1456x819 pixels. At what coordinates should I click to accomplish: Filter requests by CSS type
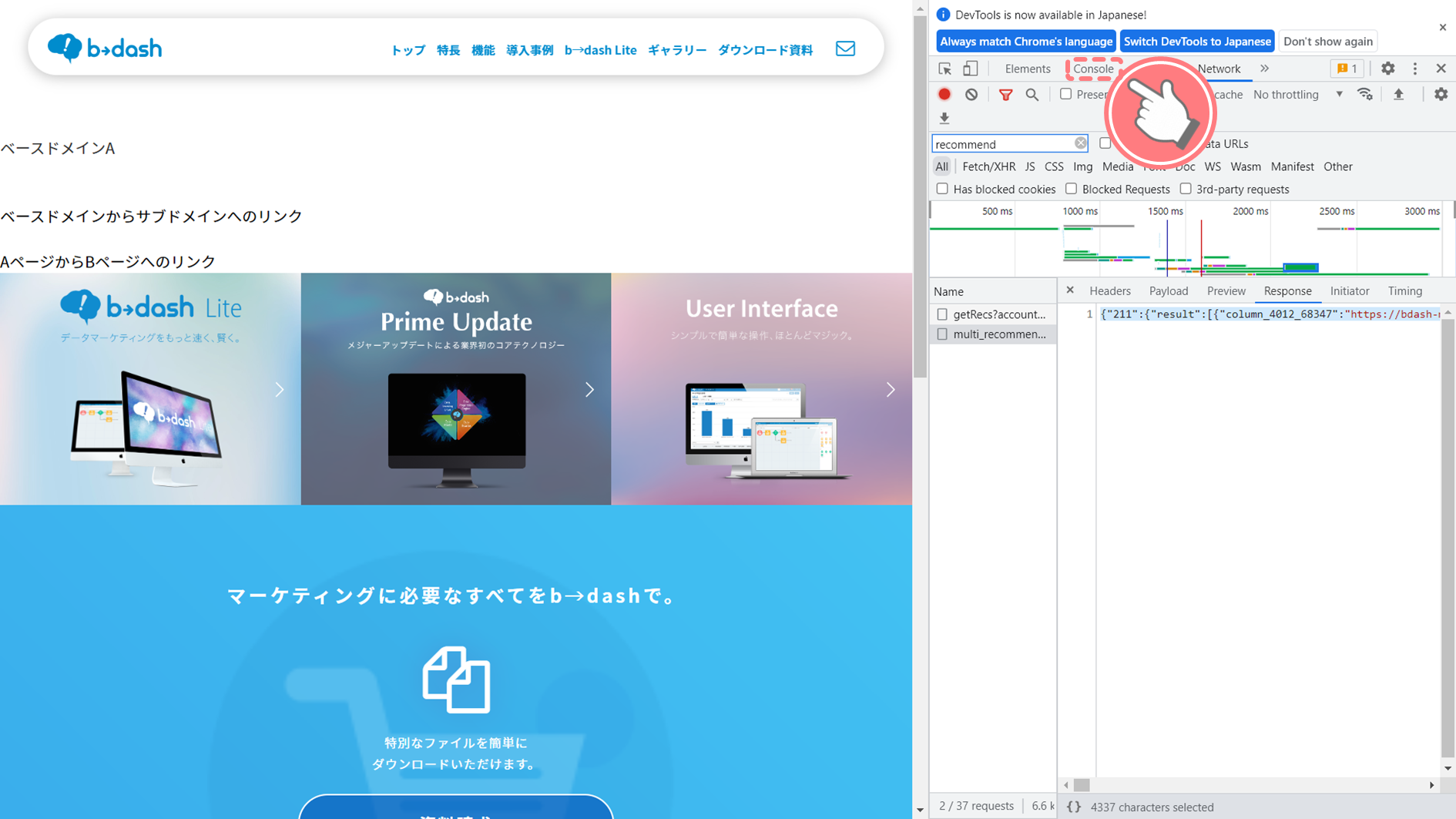point(1054,166)
